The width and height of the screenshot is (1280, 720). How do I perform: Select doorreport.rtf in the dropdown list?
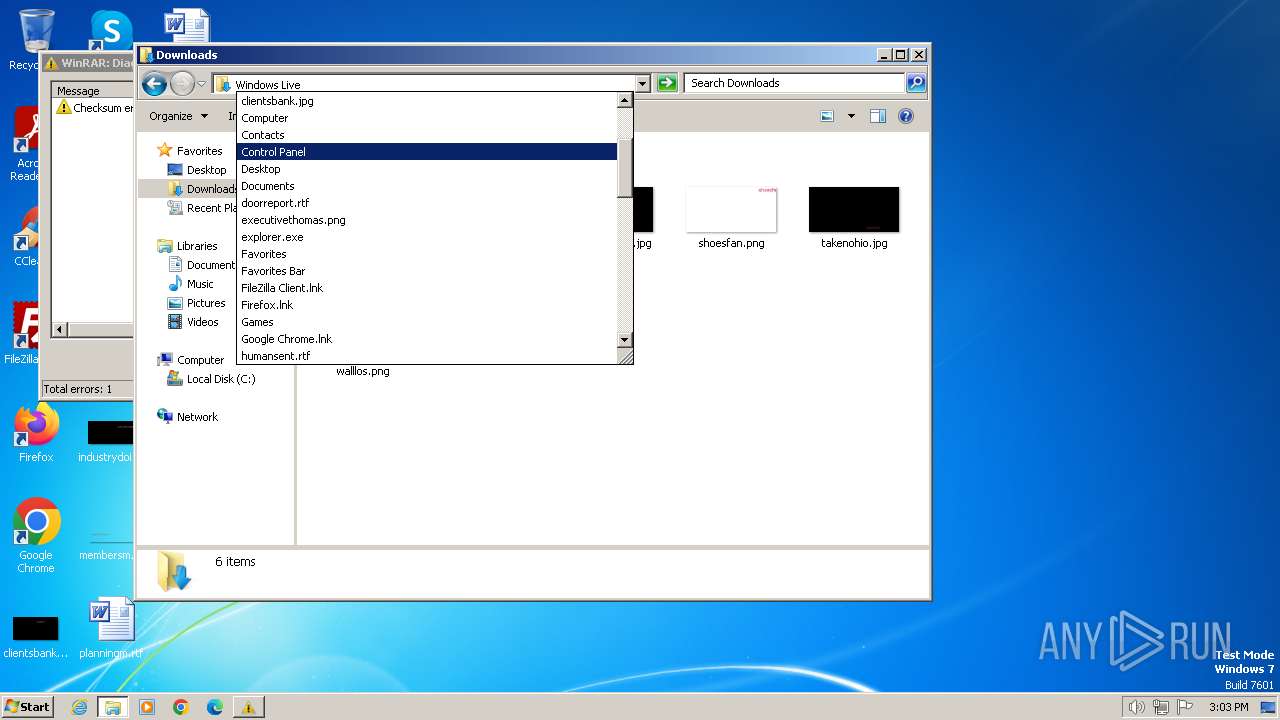pos(427,203)
